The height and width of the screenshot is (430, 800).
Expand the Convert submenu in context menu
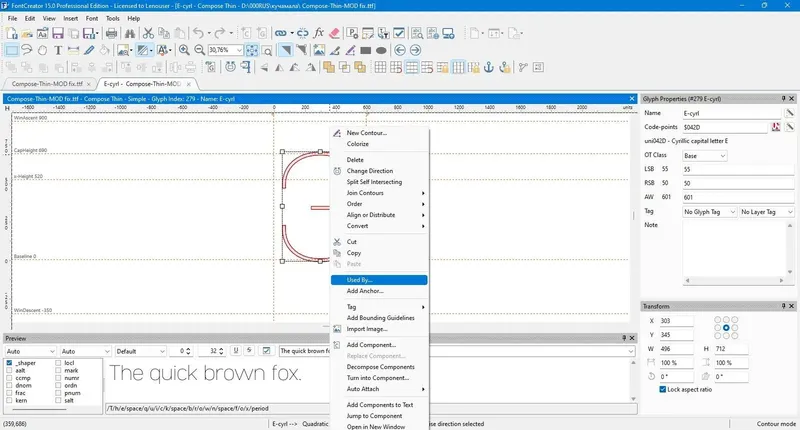(x=379, y=225)
